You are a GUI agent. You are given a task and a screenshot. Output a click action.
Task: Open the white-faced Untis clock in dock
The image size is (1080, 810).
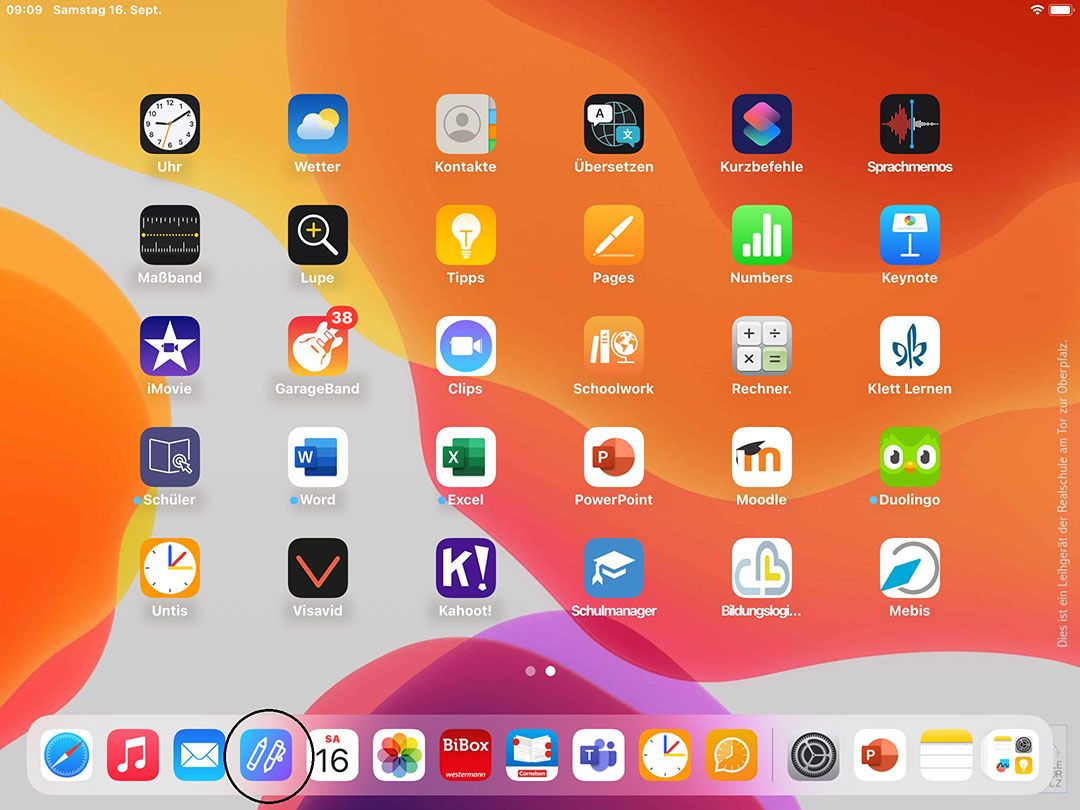tap(665, 755)
